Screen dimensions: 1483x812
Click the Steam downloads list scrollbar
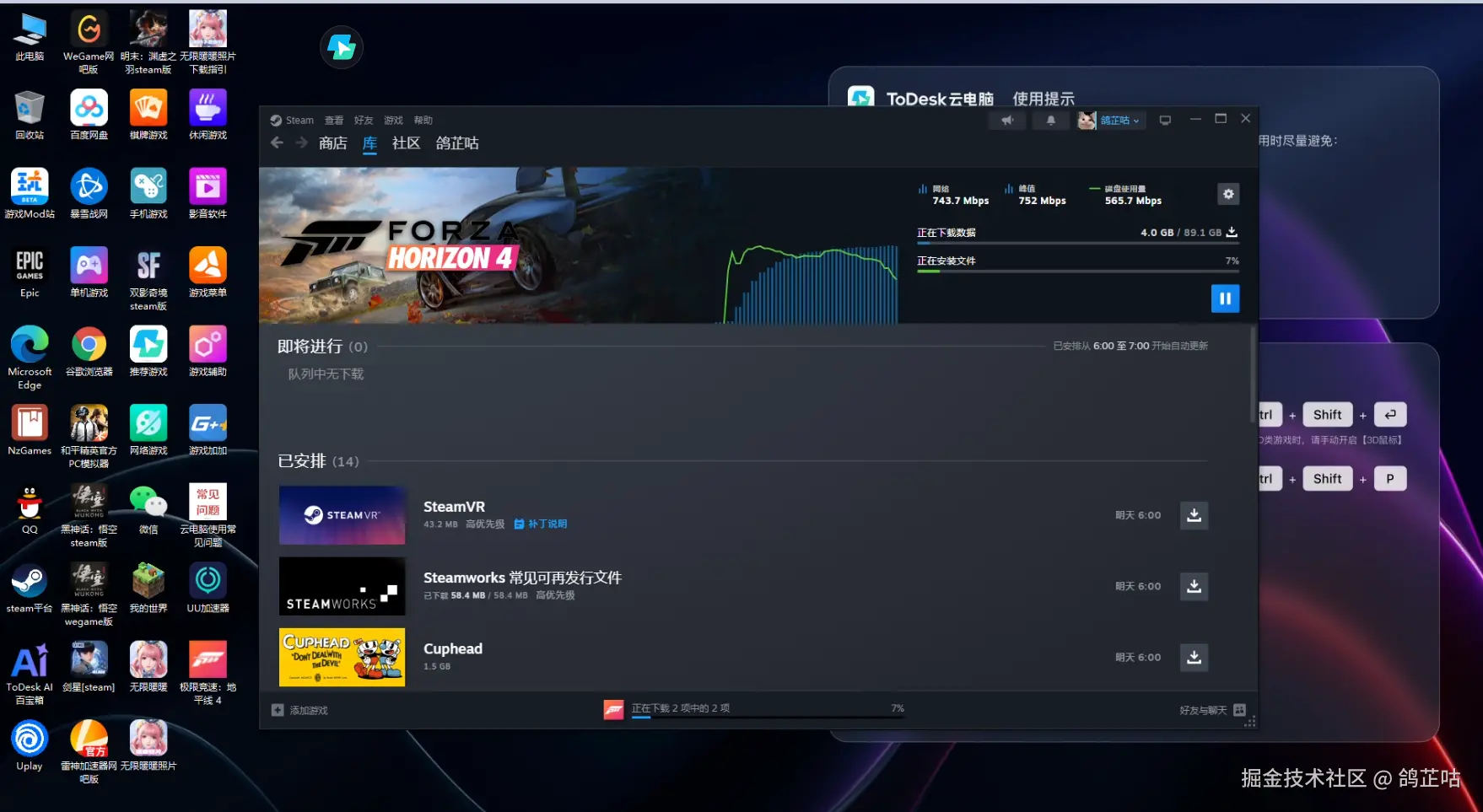(x=1253, y=375)
